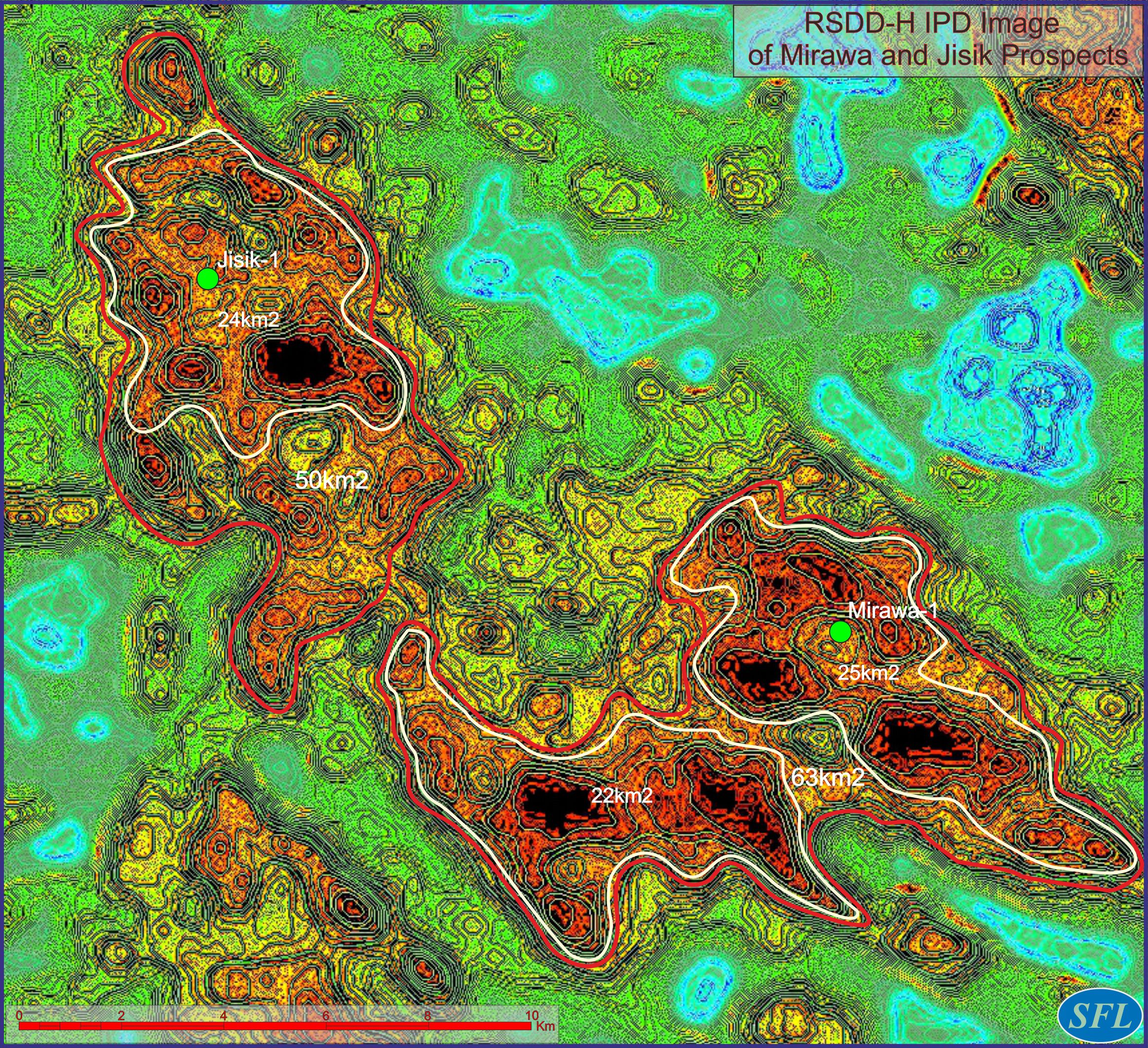Click the 50km2 area label

(332, 480)
